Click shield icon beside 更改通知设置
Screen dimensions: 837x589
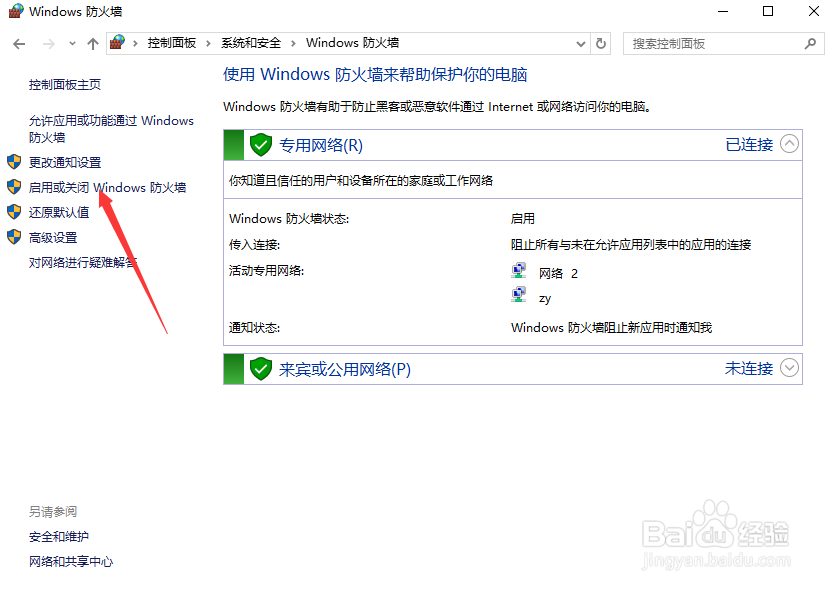click(x=14, y=162)
